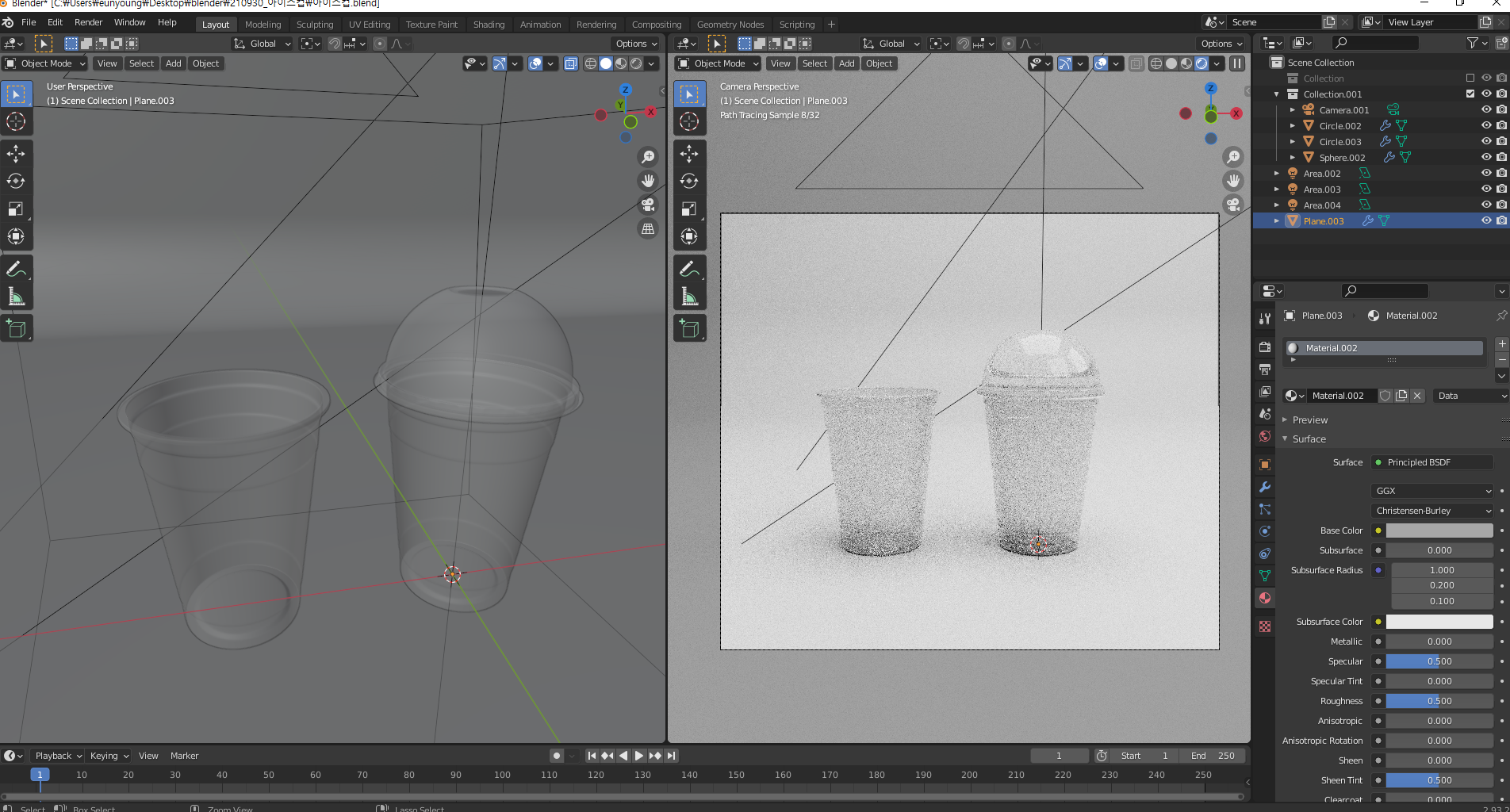
Task: Click the End frame field
Action: tap(1213, 756)
